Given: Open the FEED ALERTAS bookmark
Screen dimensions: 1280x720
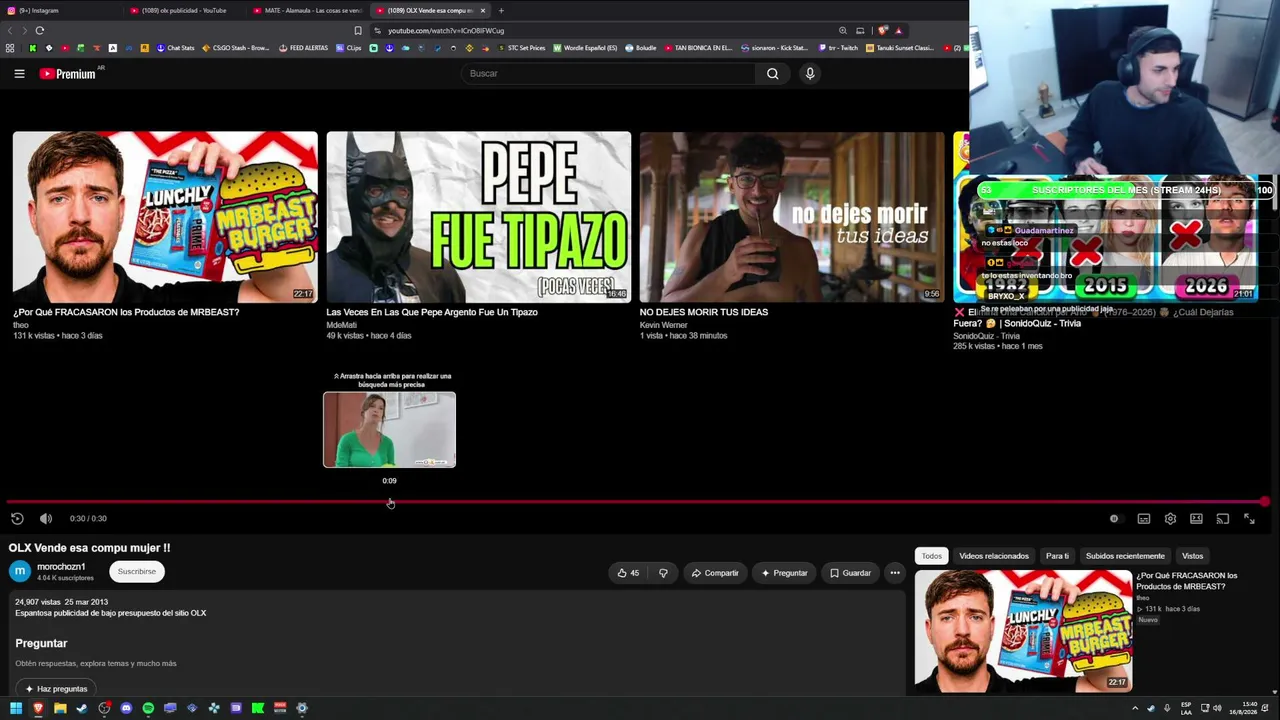Looking at the screenshot, I should click(303, 48).
